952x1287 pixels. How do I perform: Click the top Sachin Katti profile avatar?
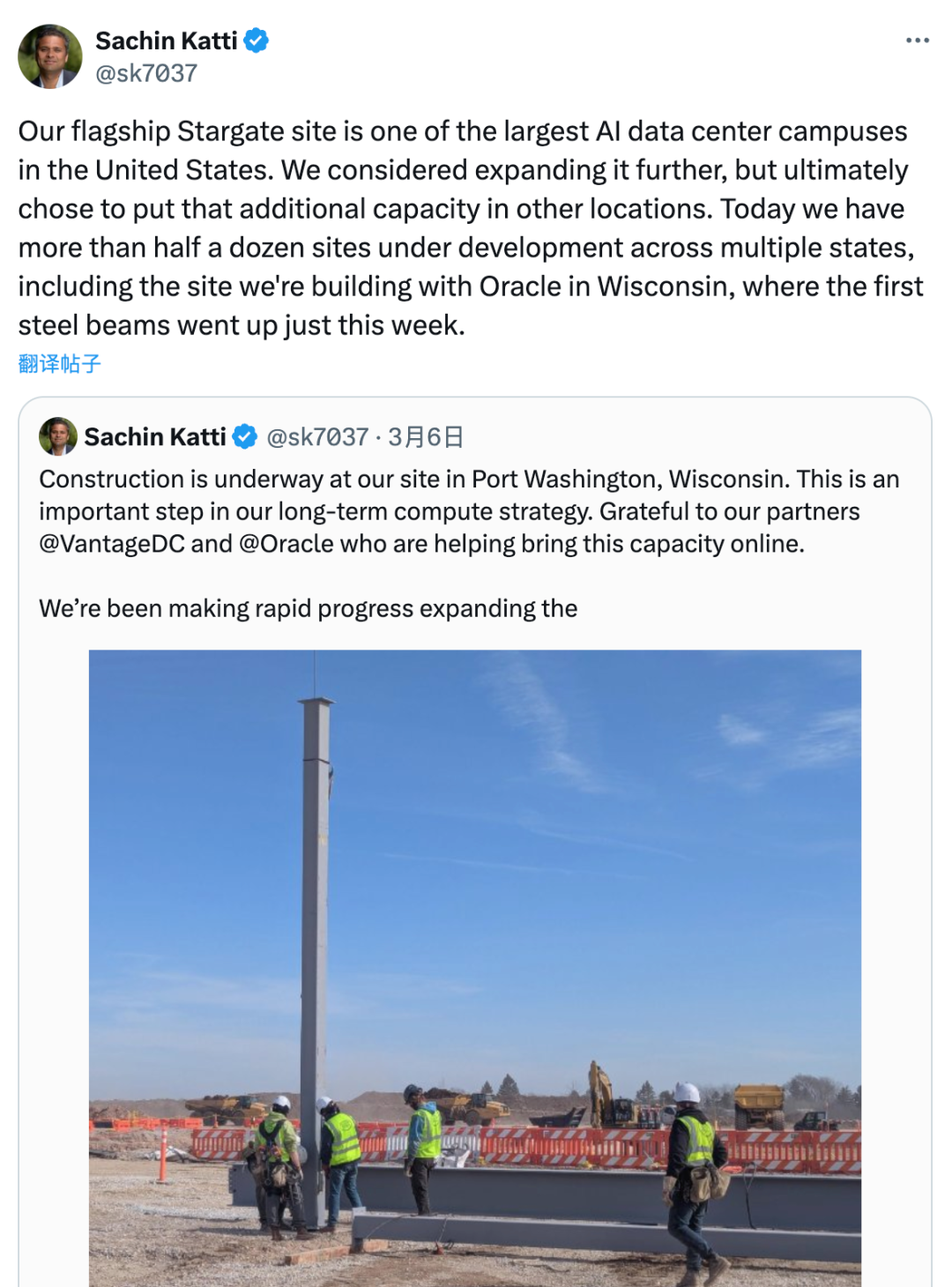pos(50,56)
